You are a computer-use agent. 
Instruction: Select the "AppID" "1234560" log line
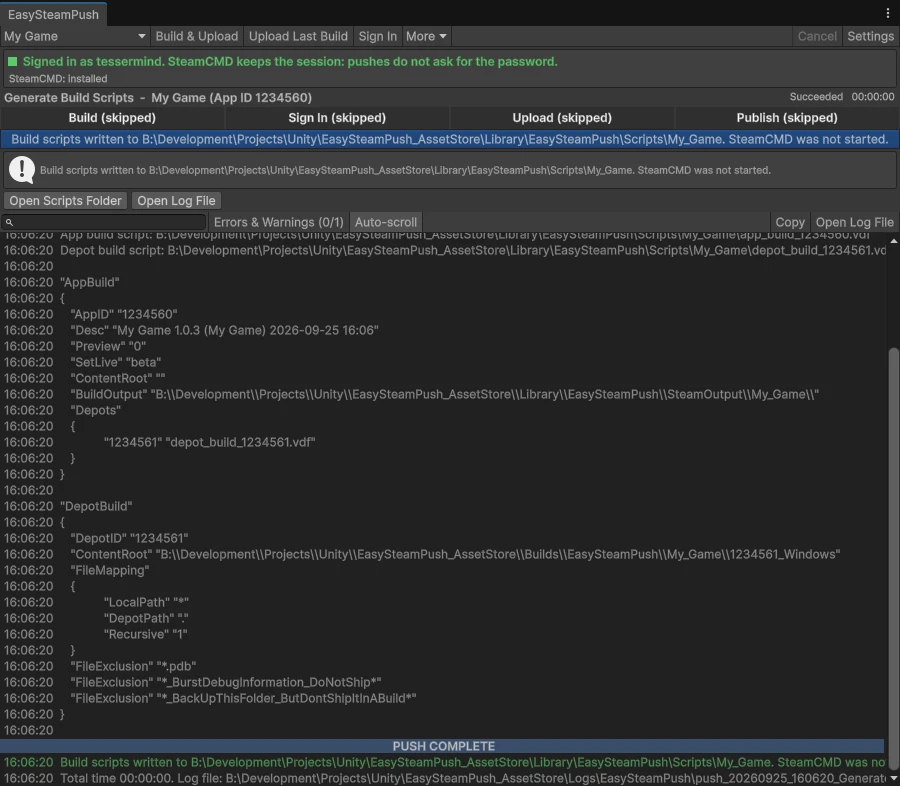[443, 315]
